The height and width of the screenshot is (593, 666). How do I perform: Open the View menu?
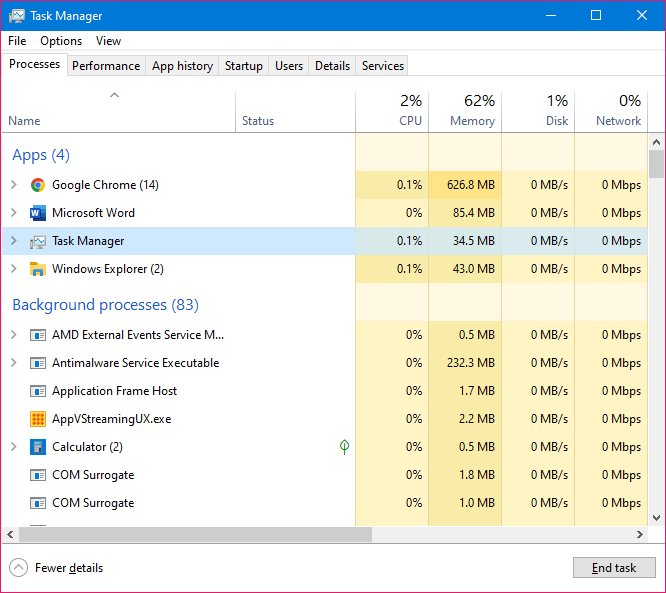tap(108, 41)
